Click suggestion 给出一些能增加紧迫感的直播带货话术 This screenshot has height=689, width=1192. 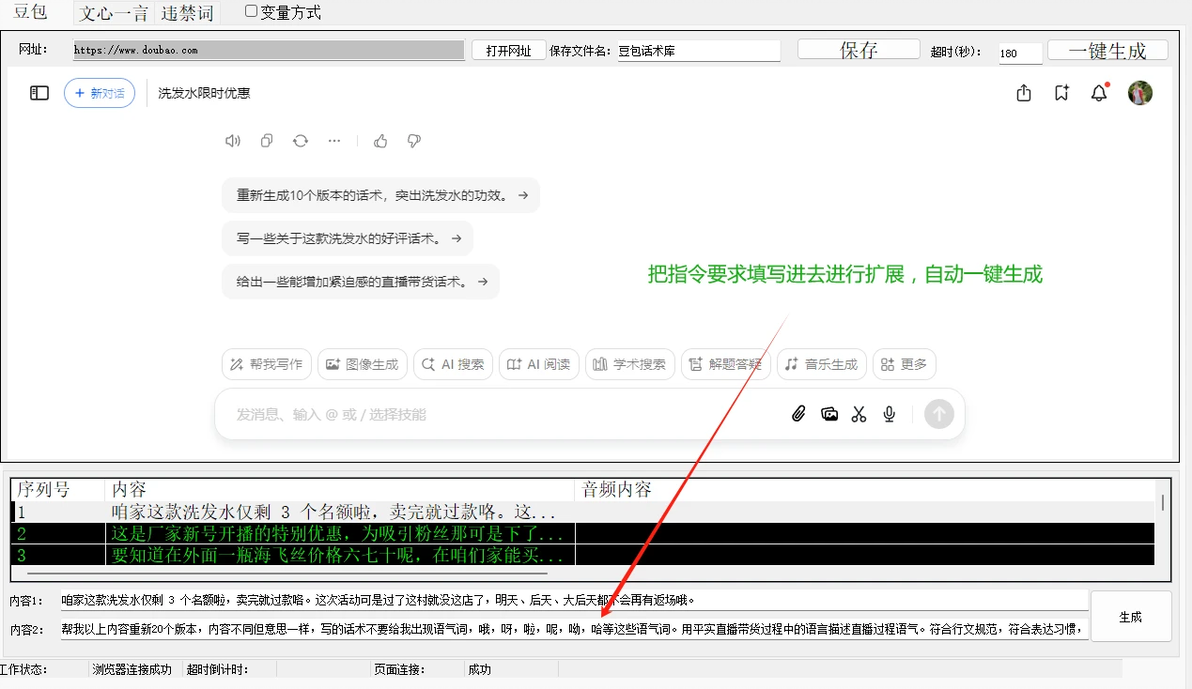tap(361, 282)
